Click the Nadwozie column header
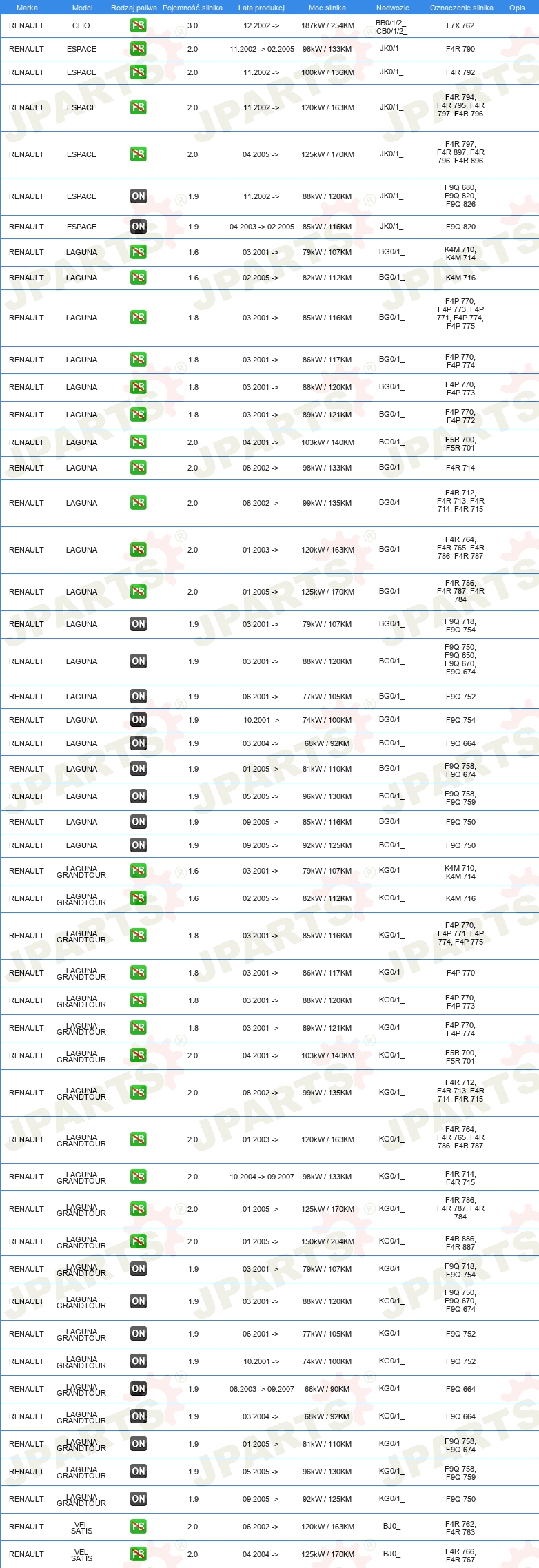This screenshot has height=1568, width=539. [393, 8]
